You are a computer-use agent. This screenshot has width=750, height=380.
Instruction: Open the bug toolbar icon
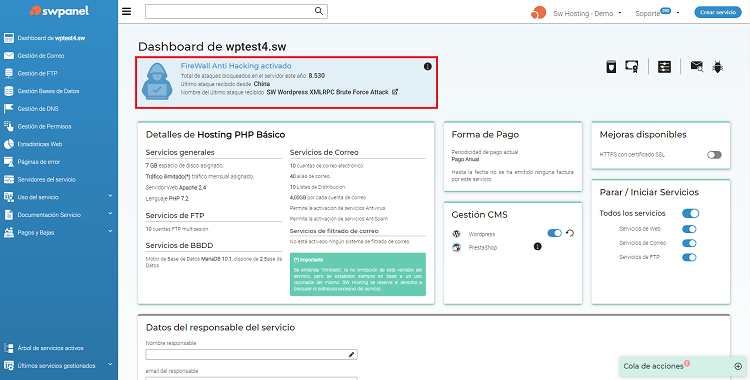tap(717, 67)
